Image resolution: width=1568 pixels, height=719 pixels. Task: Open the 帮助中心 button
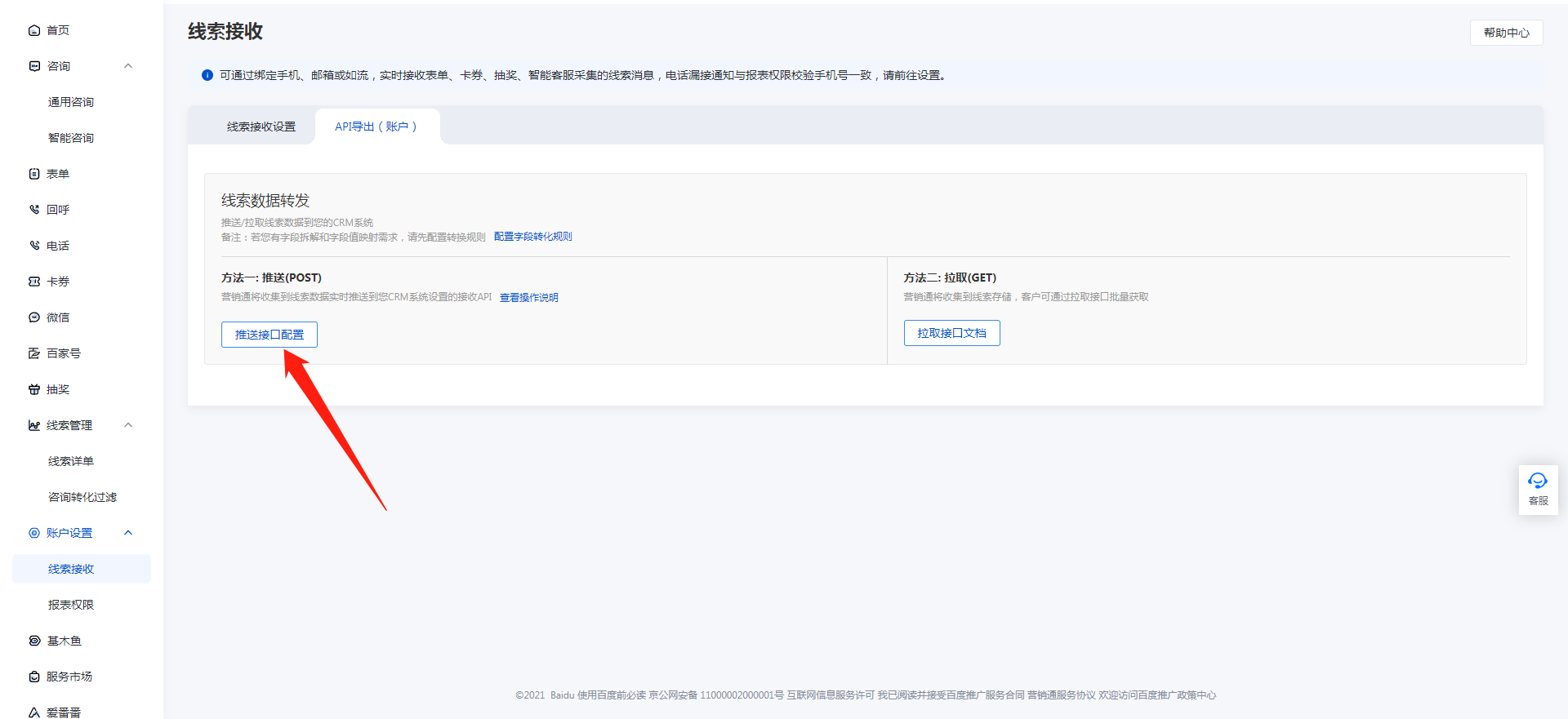pos(1507,33)
